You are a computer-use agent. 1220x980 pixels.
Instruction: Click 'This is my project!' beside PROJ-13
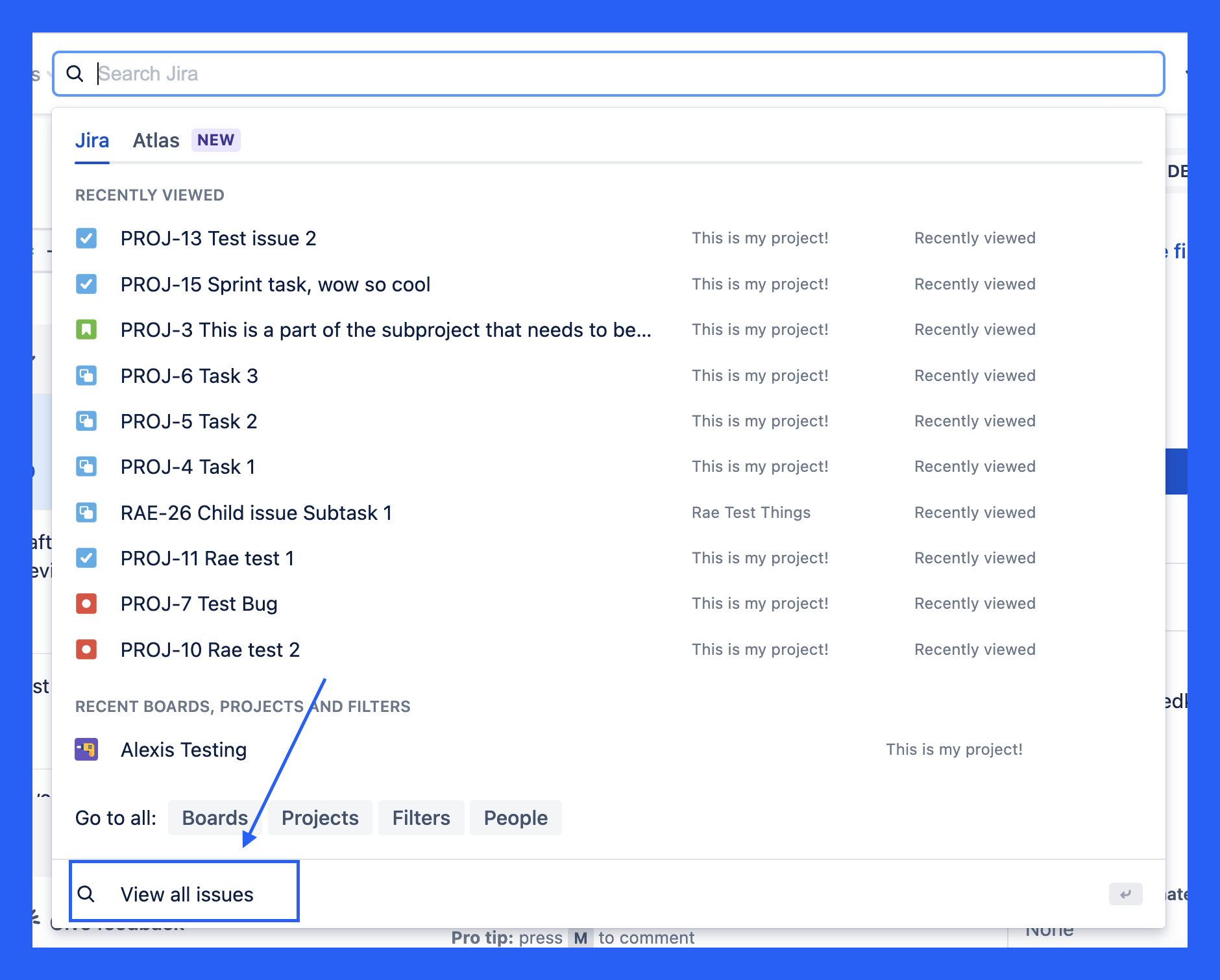tap(760, 238)
